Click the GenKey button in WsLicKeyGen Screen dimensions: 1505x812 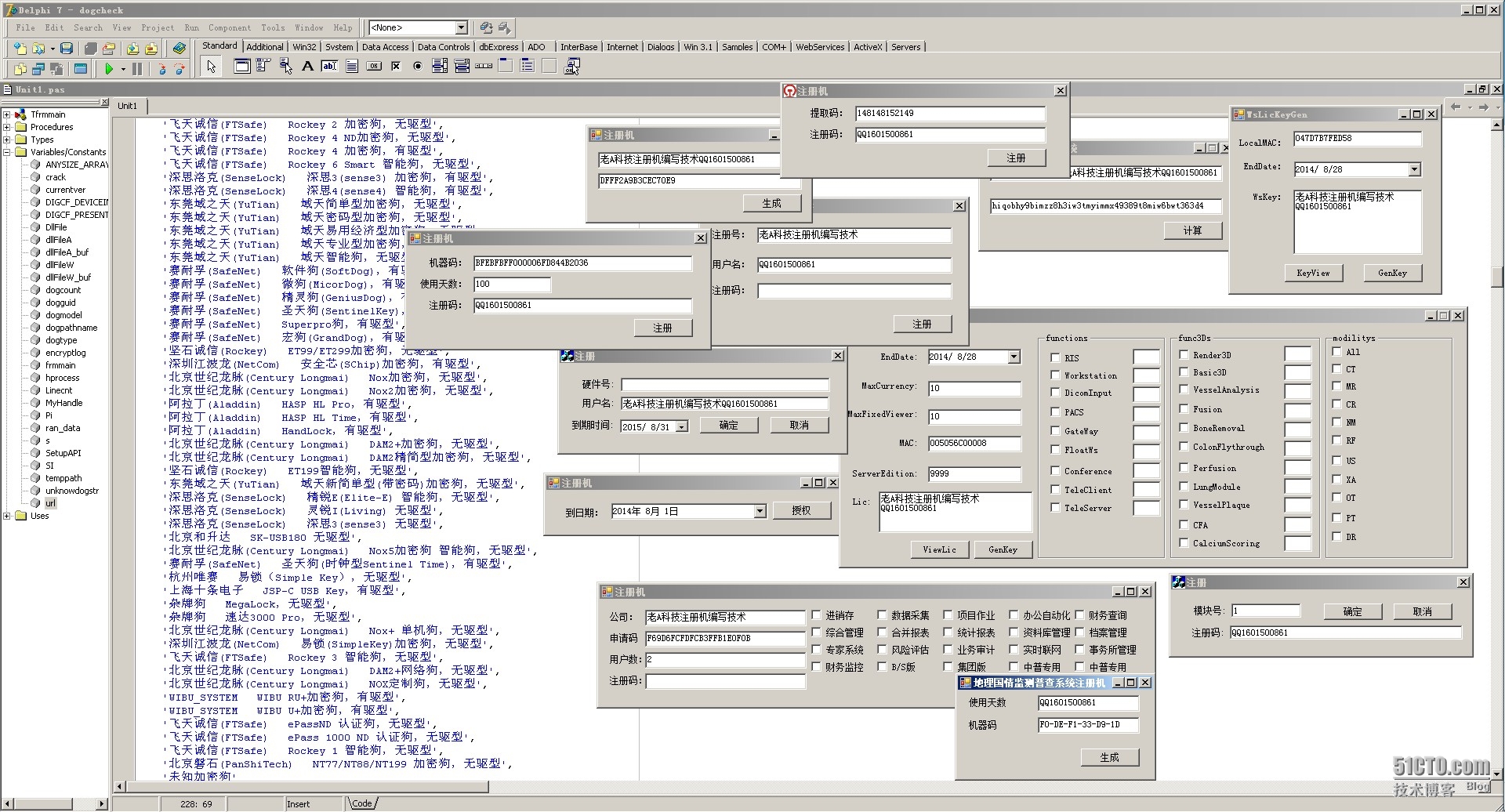1392,273
